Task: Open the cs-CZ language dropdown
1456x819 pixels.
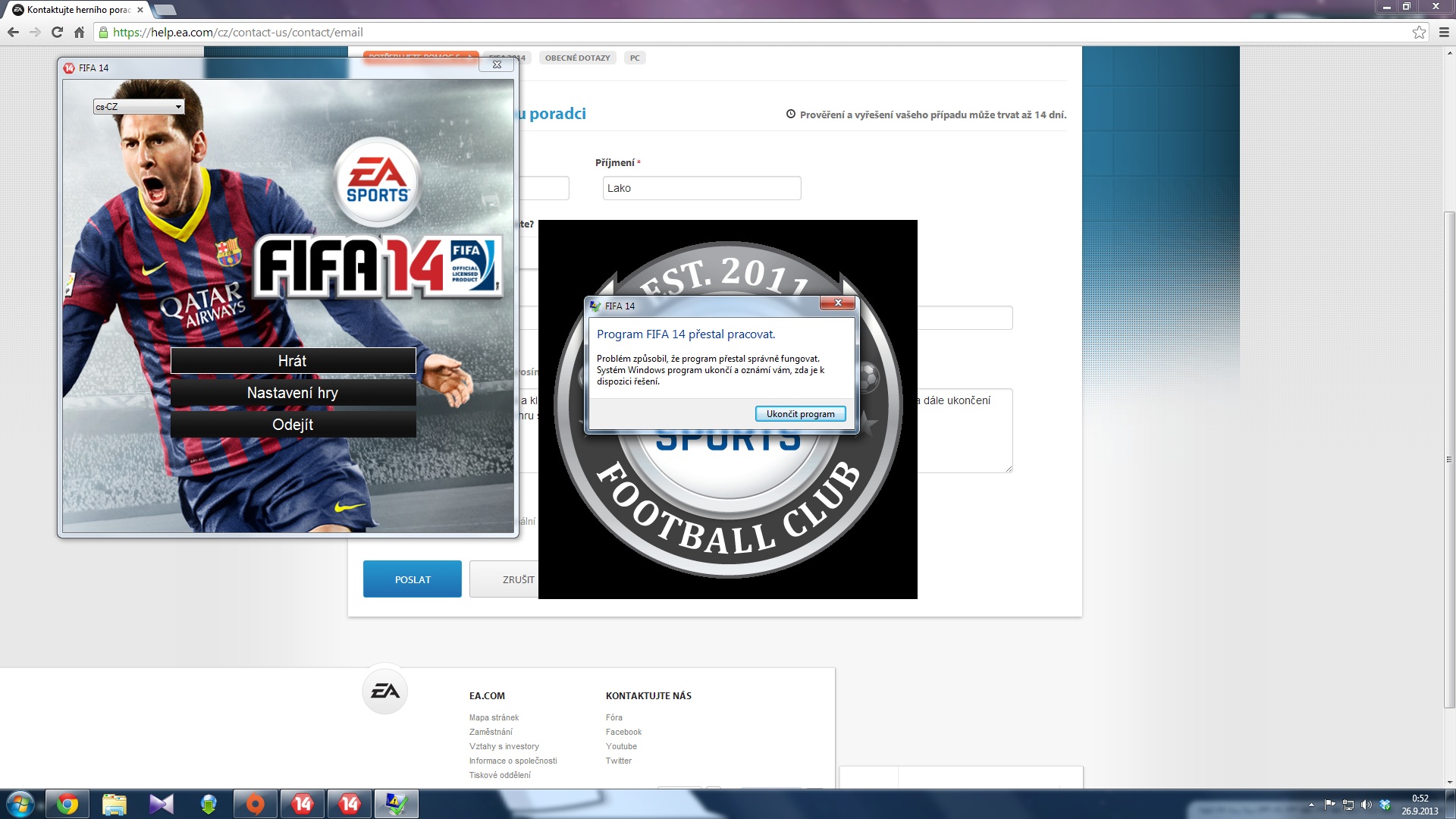Action: click(139, 107)
